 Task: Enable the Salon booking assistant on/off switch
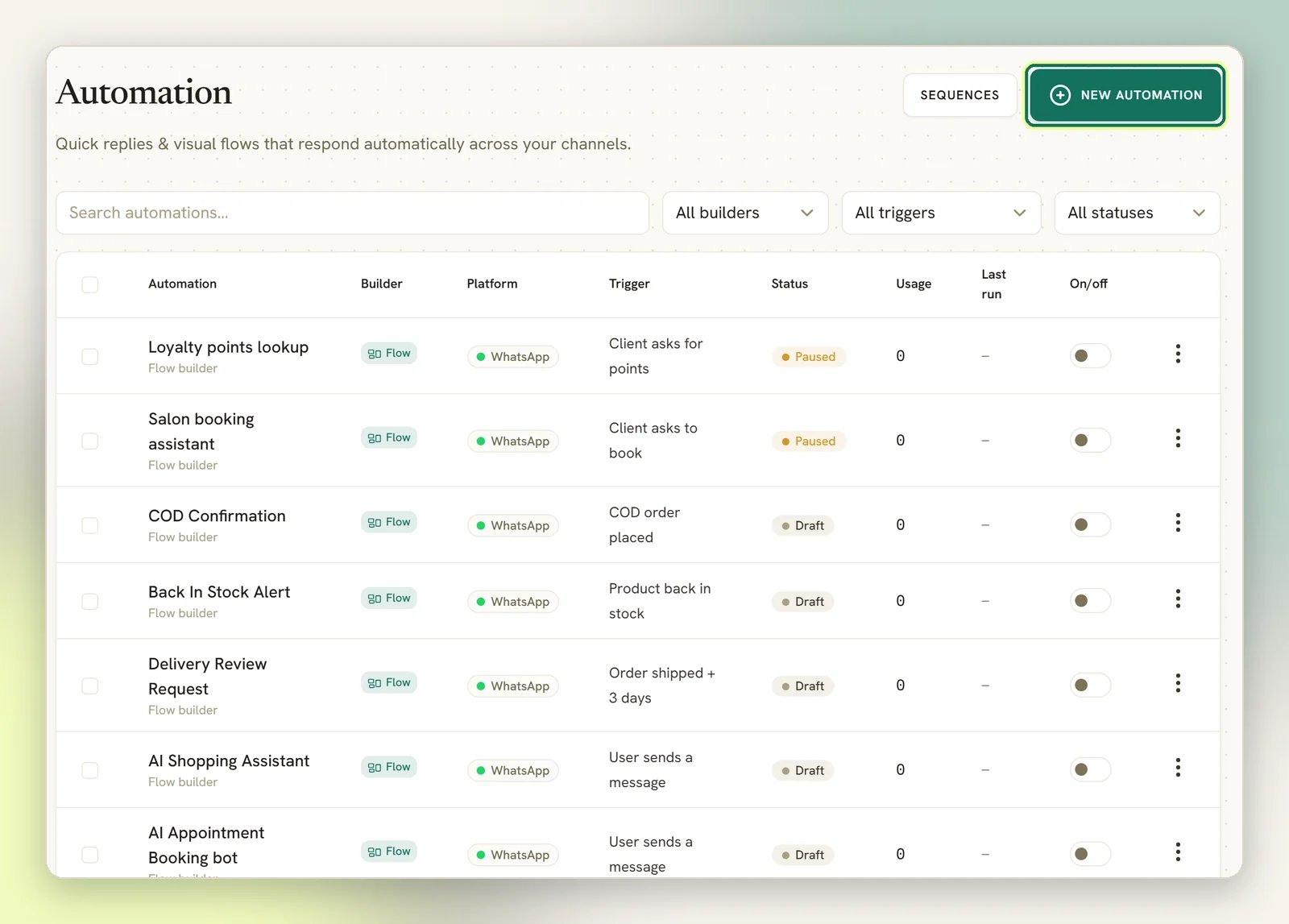point(1090,441)
